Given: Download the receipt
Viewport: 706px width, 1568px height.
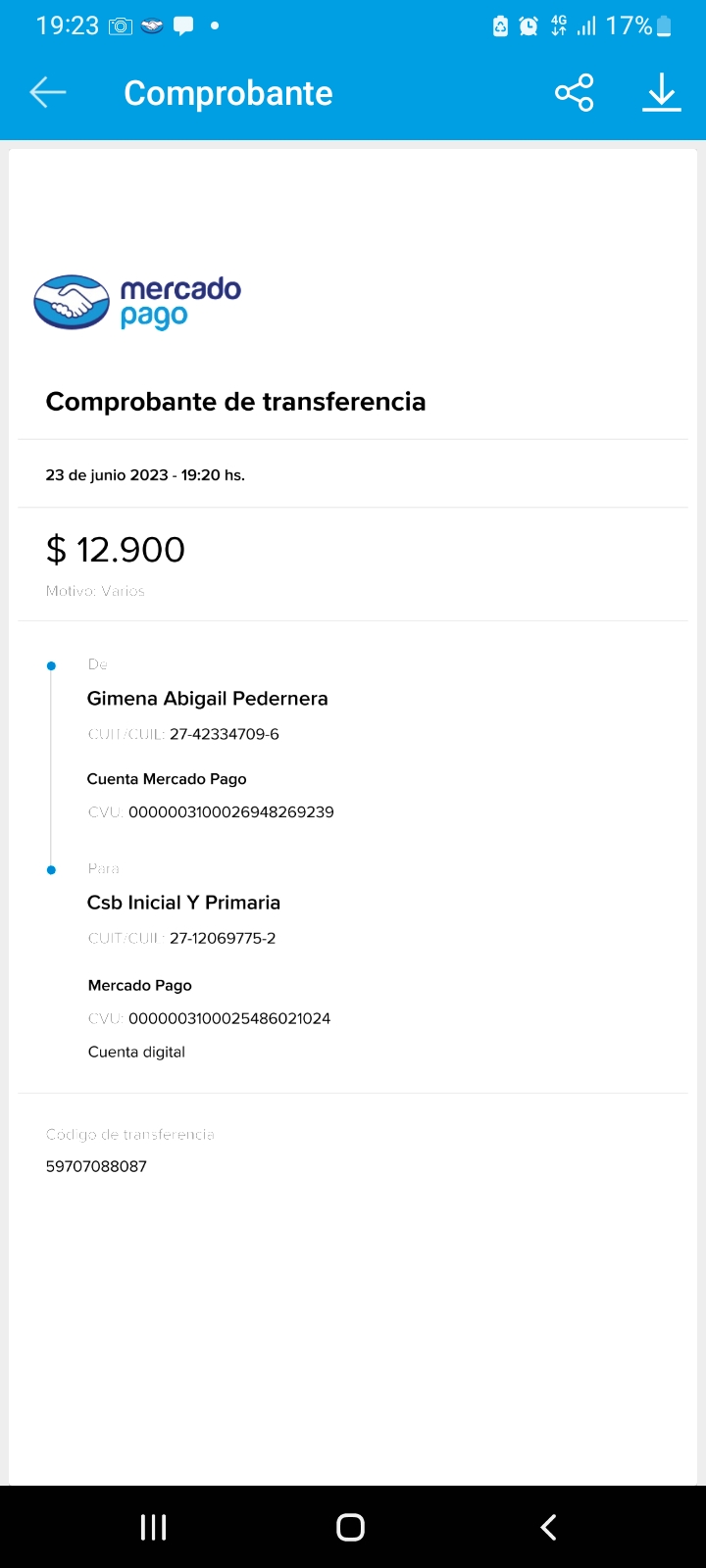Looking at the screenshot, I should pyautogui.click(x=662, y=93).
